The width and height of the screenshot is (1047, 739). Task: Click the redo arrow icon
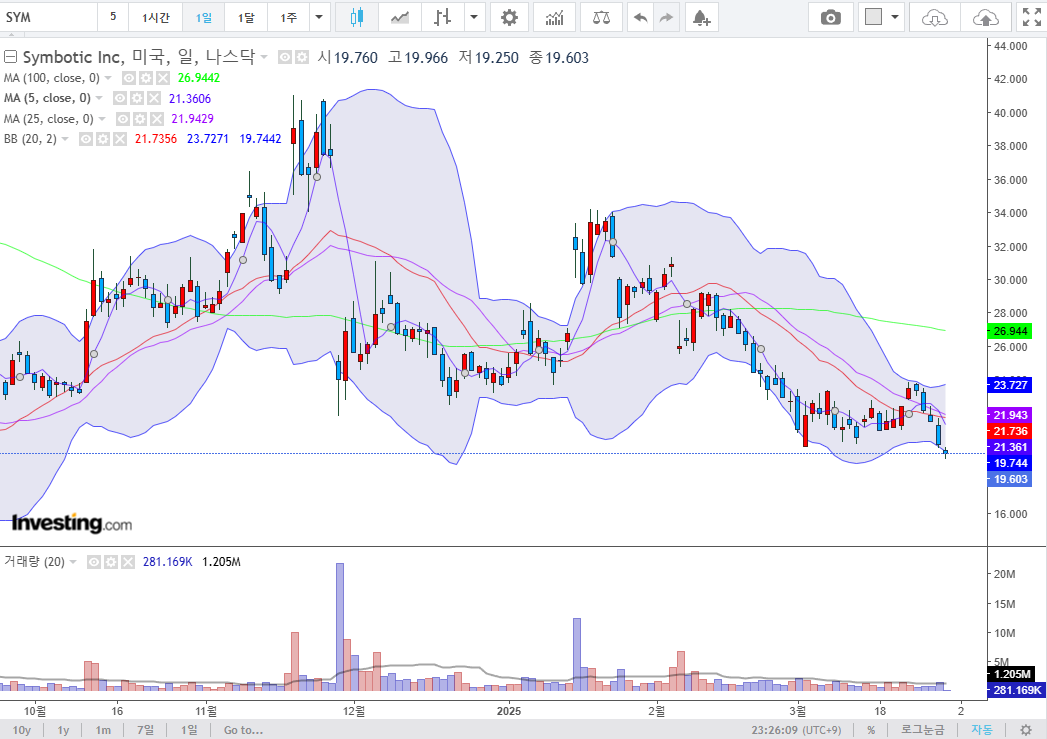pyautogui.click(x=666, y=17)
